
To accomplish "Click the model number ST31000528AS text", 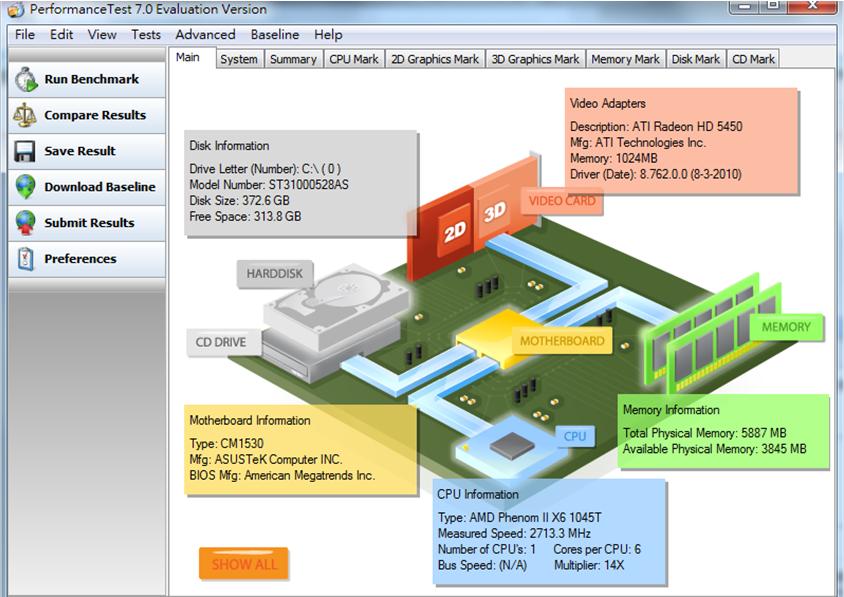I will tap(308, 185).
